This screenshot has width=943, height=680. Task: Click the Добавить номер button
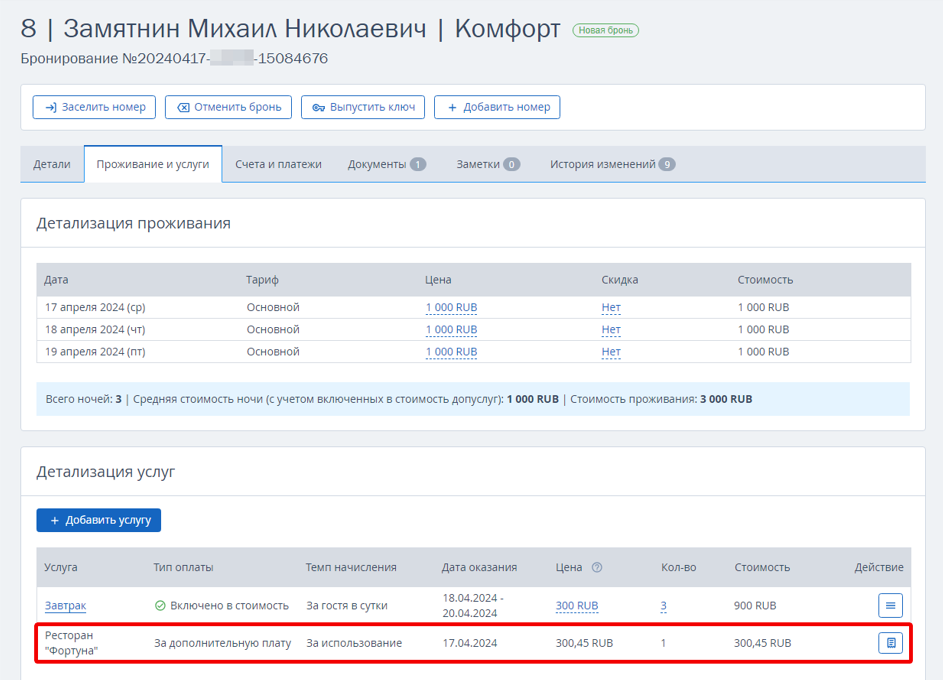pyautogui.click(x=497, y=107)
